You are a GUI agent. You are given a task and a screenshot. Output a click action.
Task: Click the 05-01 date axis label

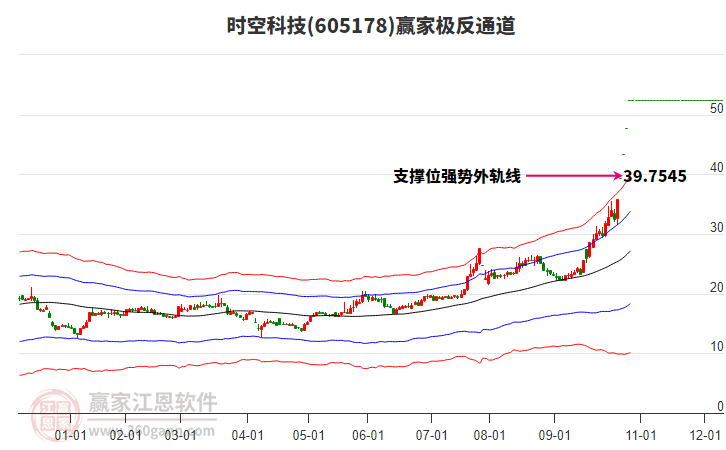(308, 435)
